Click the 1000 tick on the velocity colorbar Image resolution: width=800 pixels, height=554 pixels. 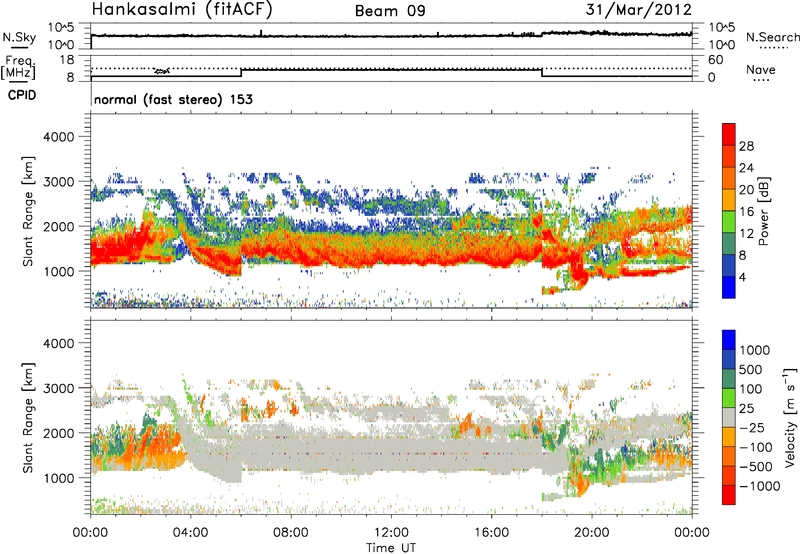[755, 350]
